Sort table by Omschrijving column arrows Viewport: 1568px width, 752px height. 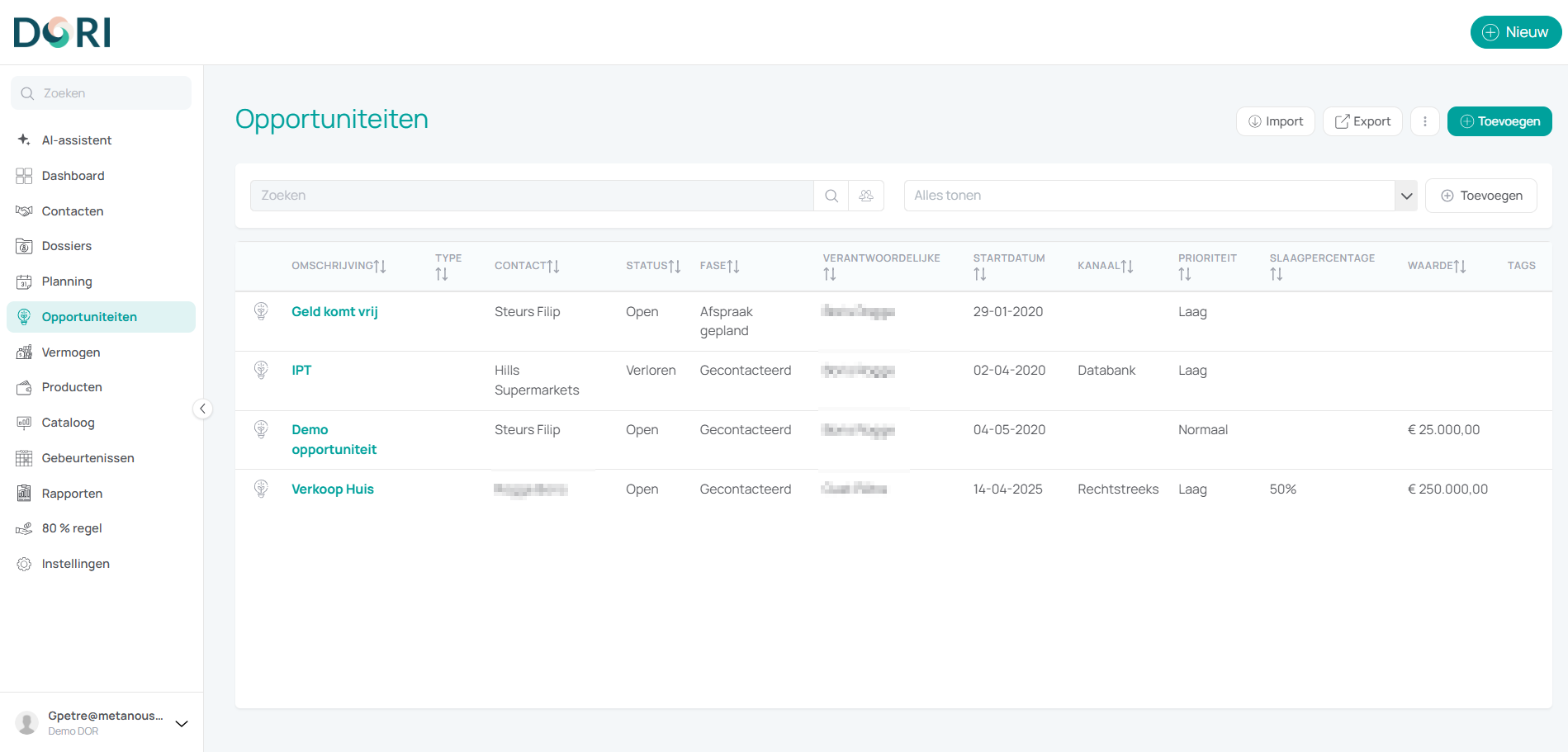tap(380, 266)
